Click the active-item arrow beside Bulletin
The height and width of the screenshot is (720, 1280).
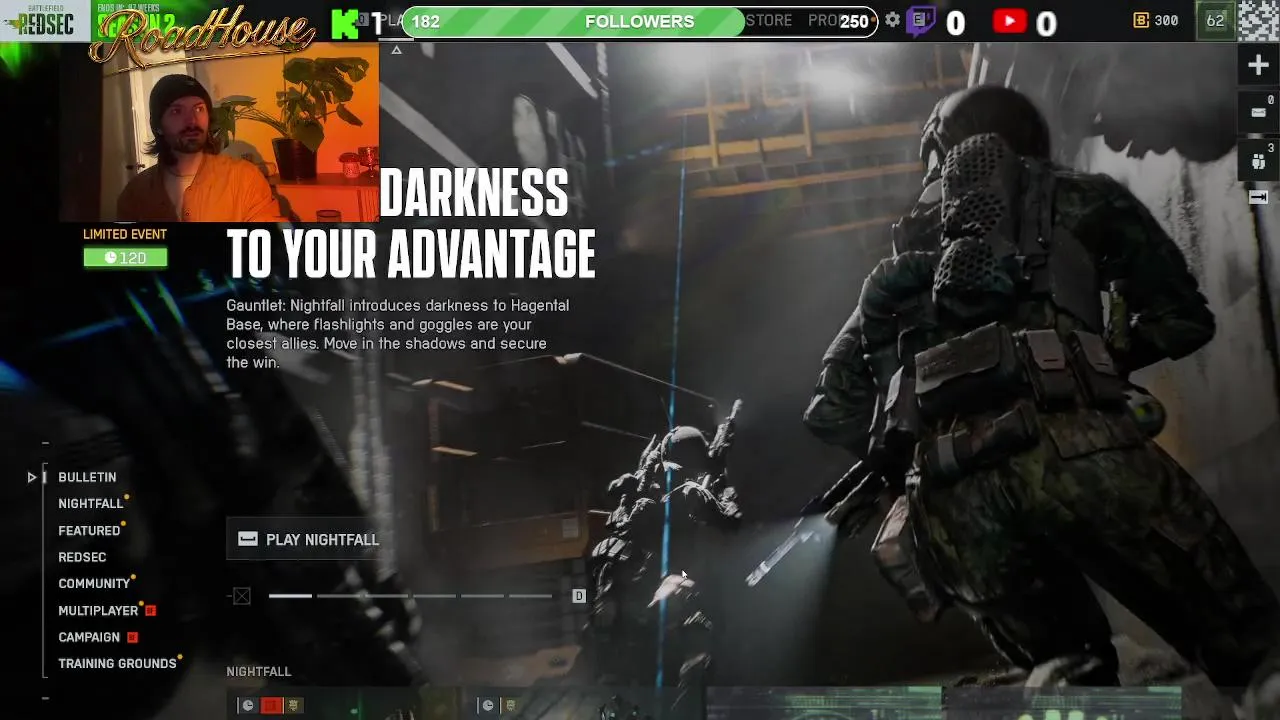click(x=32, y=478)
